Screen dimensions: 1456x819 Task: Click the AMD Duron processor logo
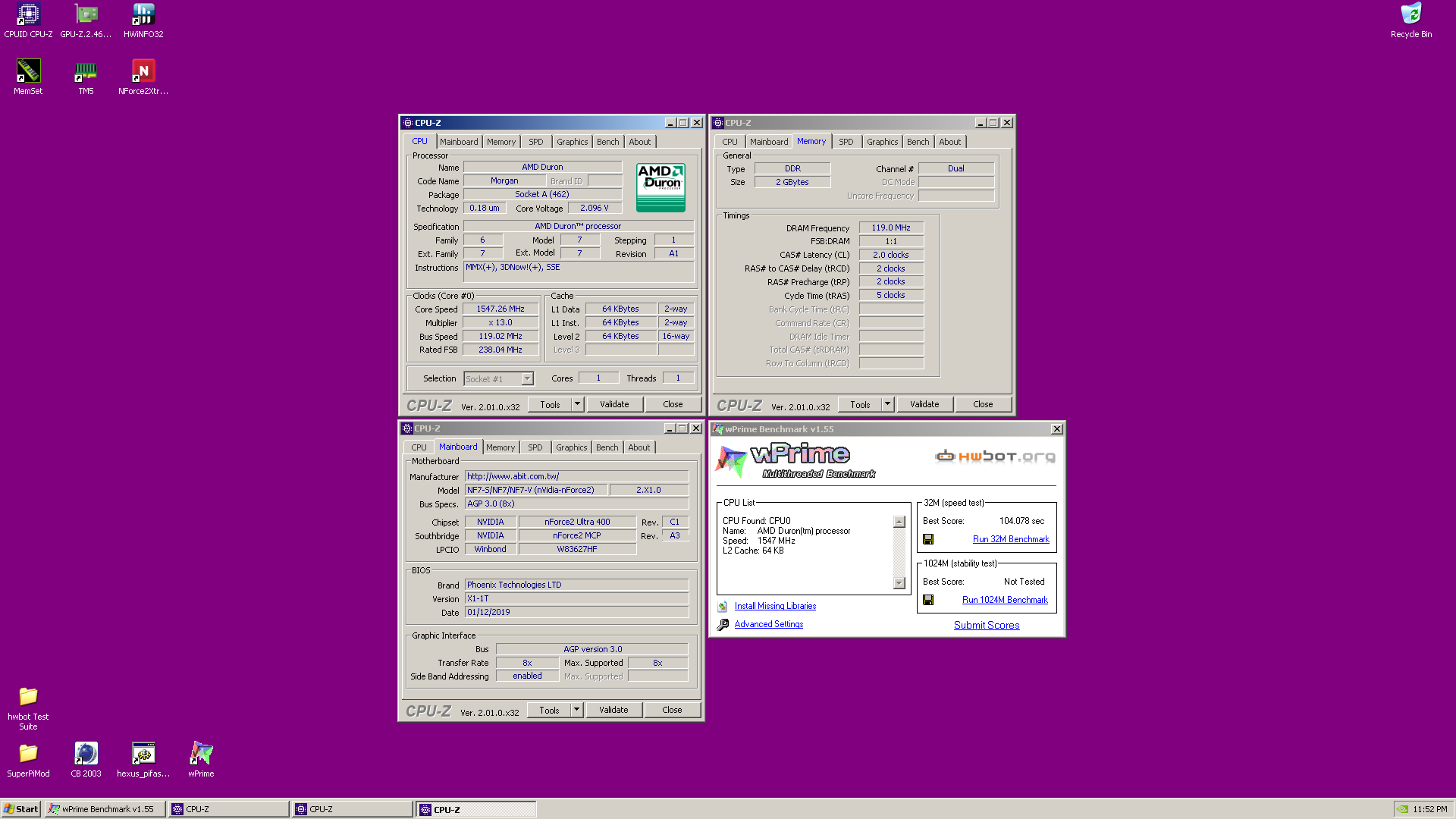point(661,187)
